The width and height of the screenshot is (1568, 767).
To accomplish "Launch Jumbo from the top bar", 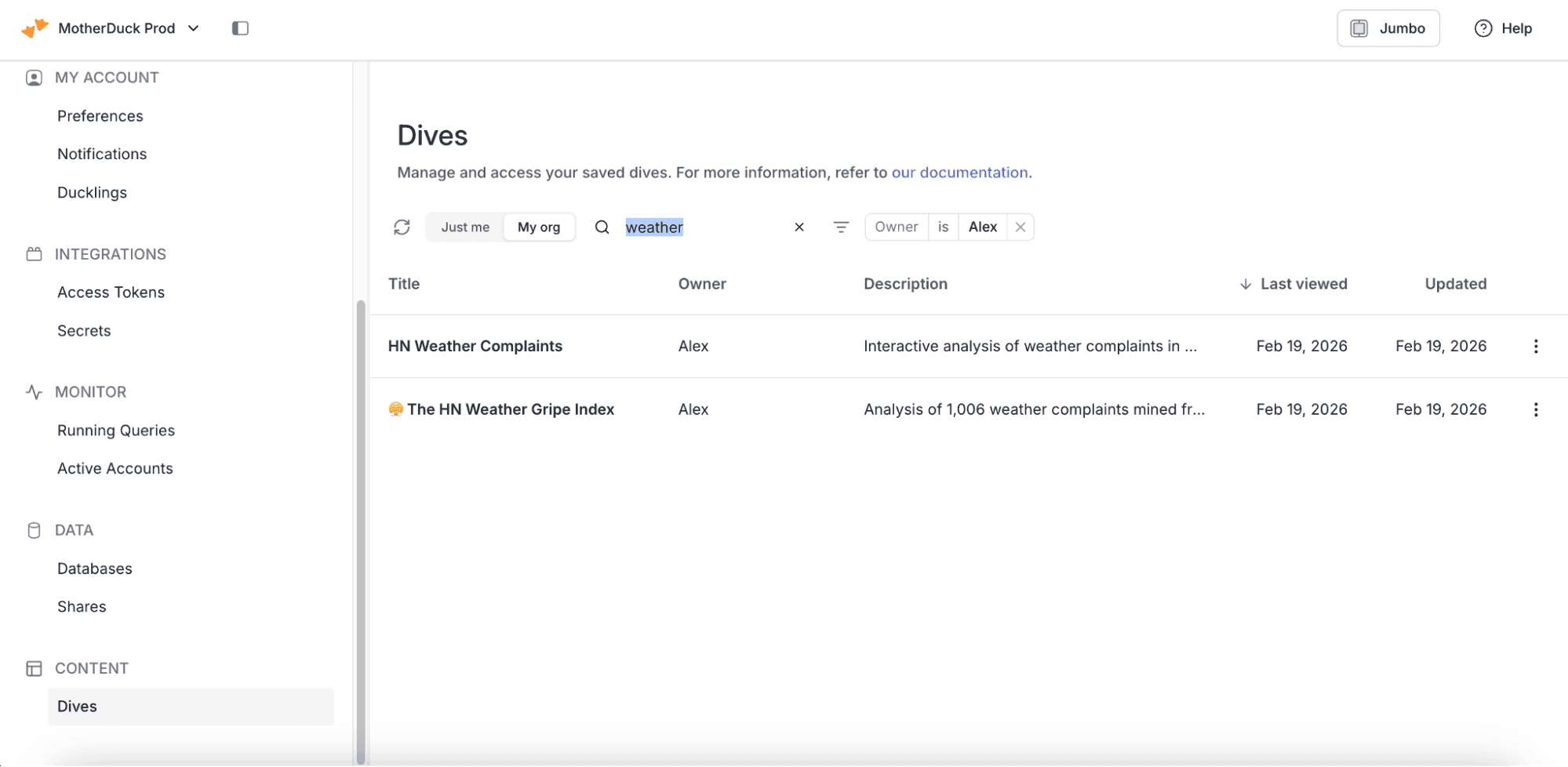I will click(x=1388, y=27).
